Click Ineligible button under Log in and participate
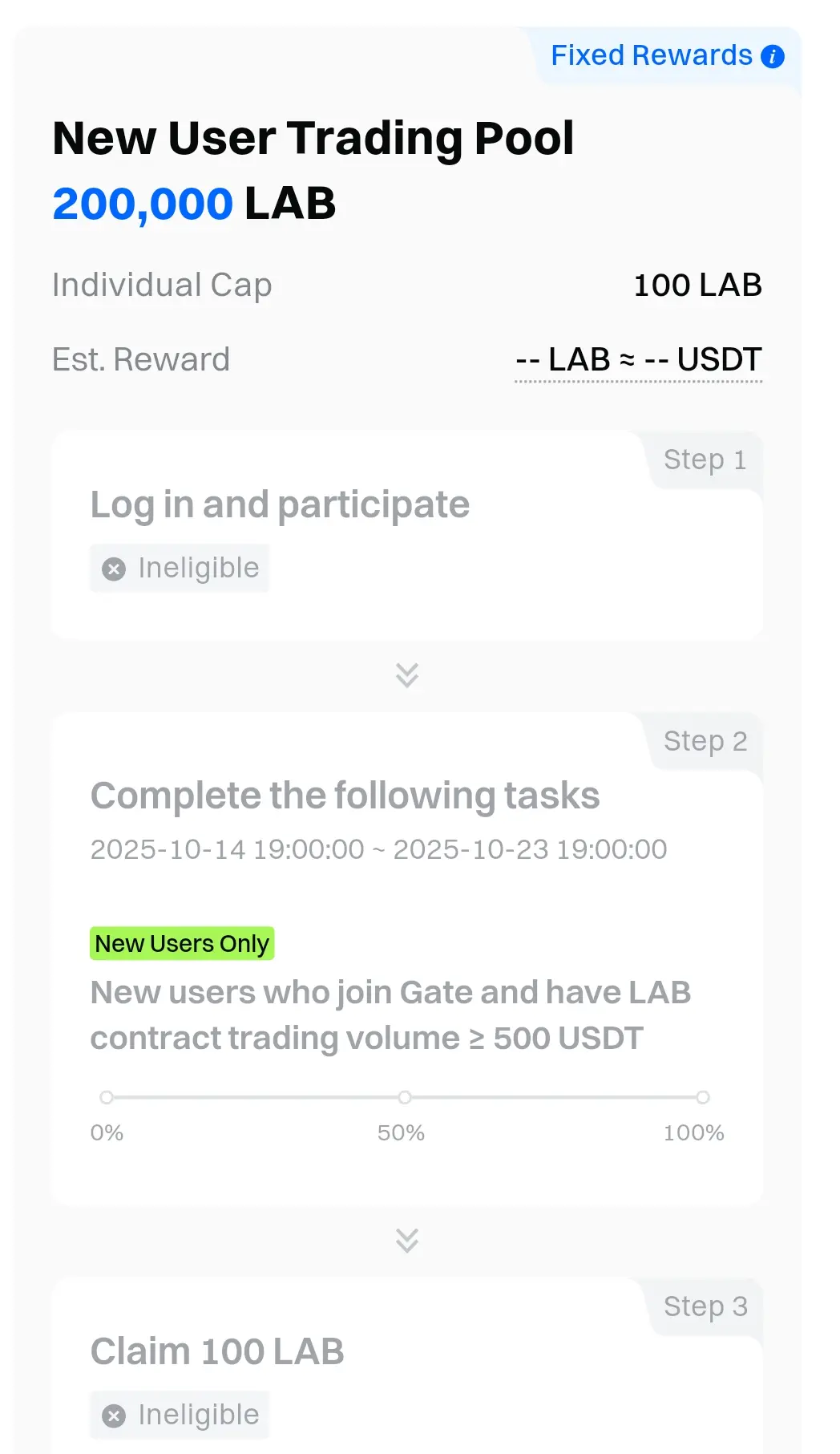 click(180, 569)
